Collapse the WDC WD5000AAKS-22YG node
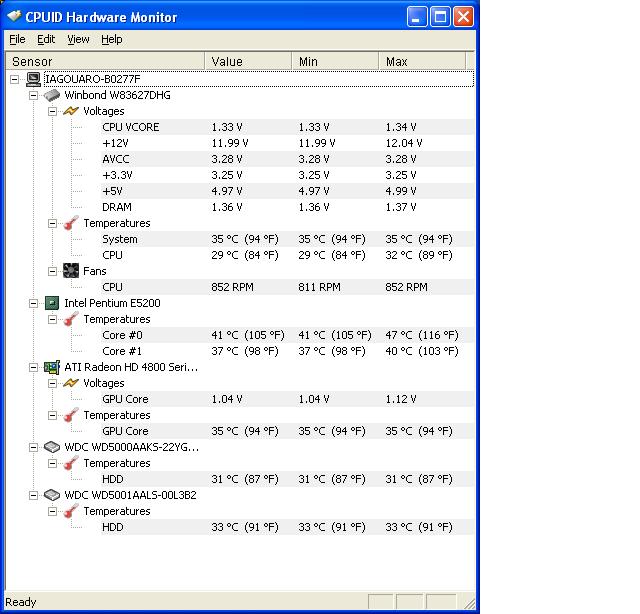 pos(33,447)
